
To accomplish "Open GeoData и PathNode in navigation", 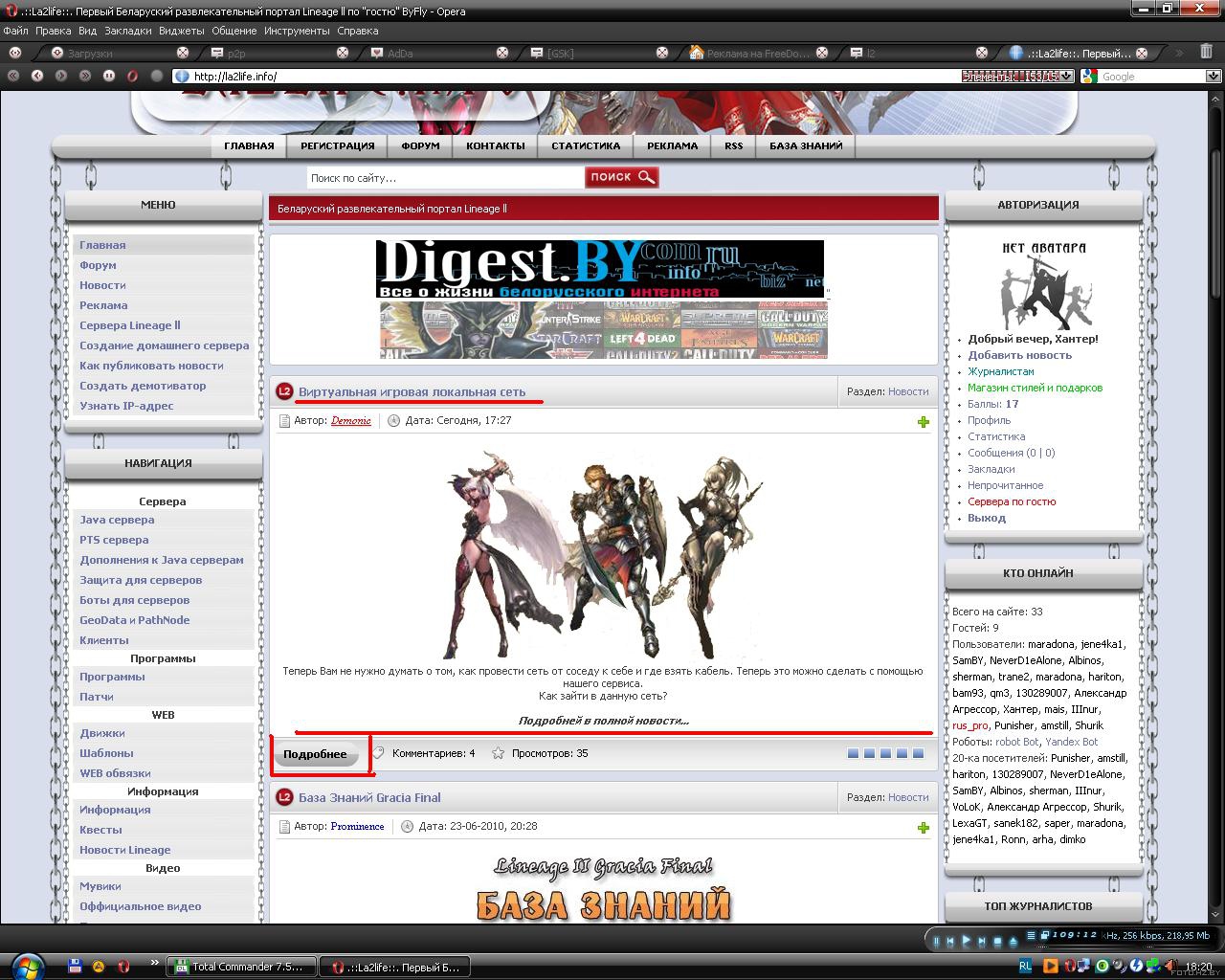I will click(x=134, y=620).
